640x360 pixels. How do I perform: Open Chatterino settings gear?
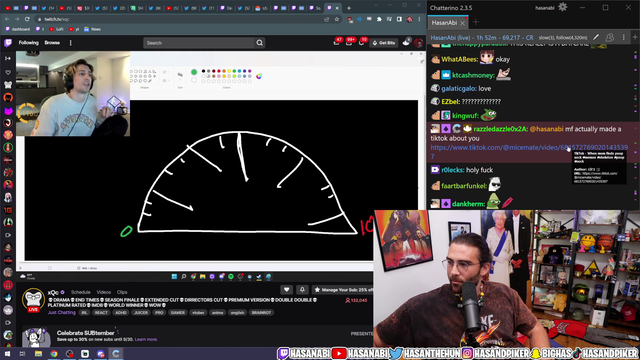(562, 7)
